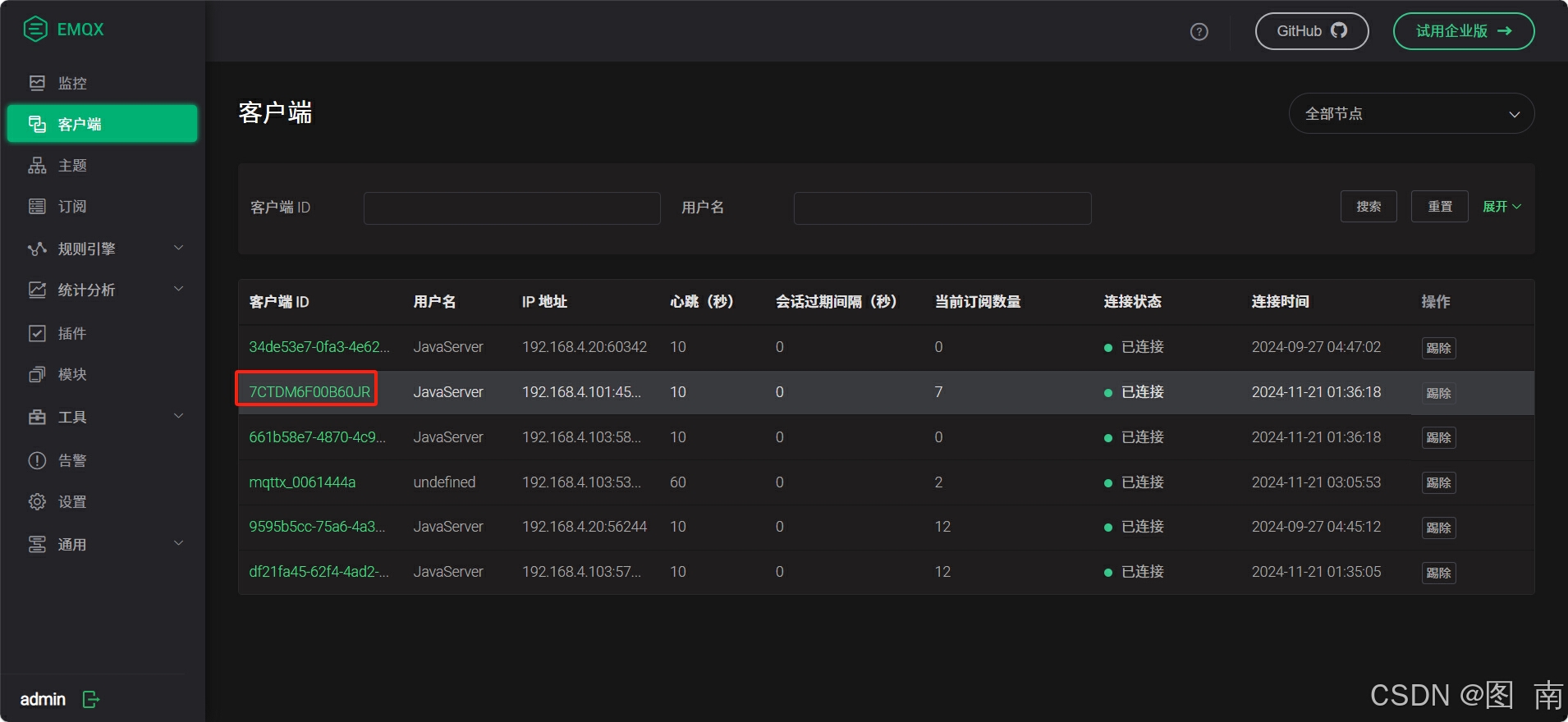The width and height of the screenshot is (1568, 722).
Task: Open the 告警 menu item
Action: [x=102, y=460]
